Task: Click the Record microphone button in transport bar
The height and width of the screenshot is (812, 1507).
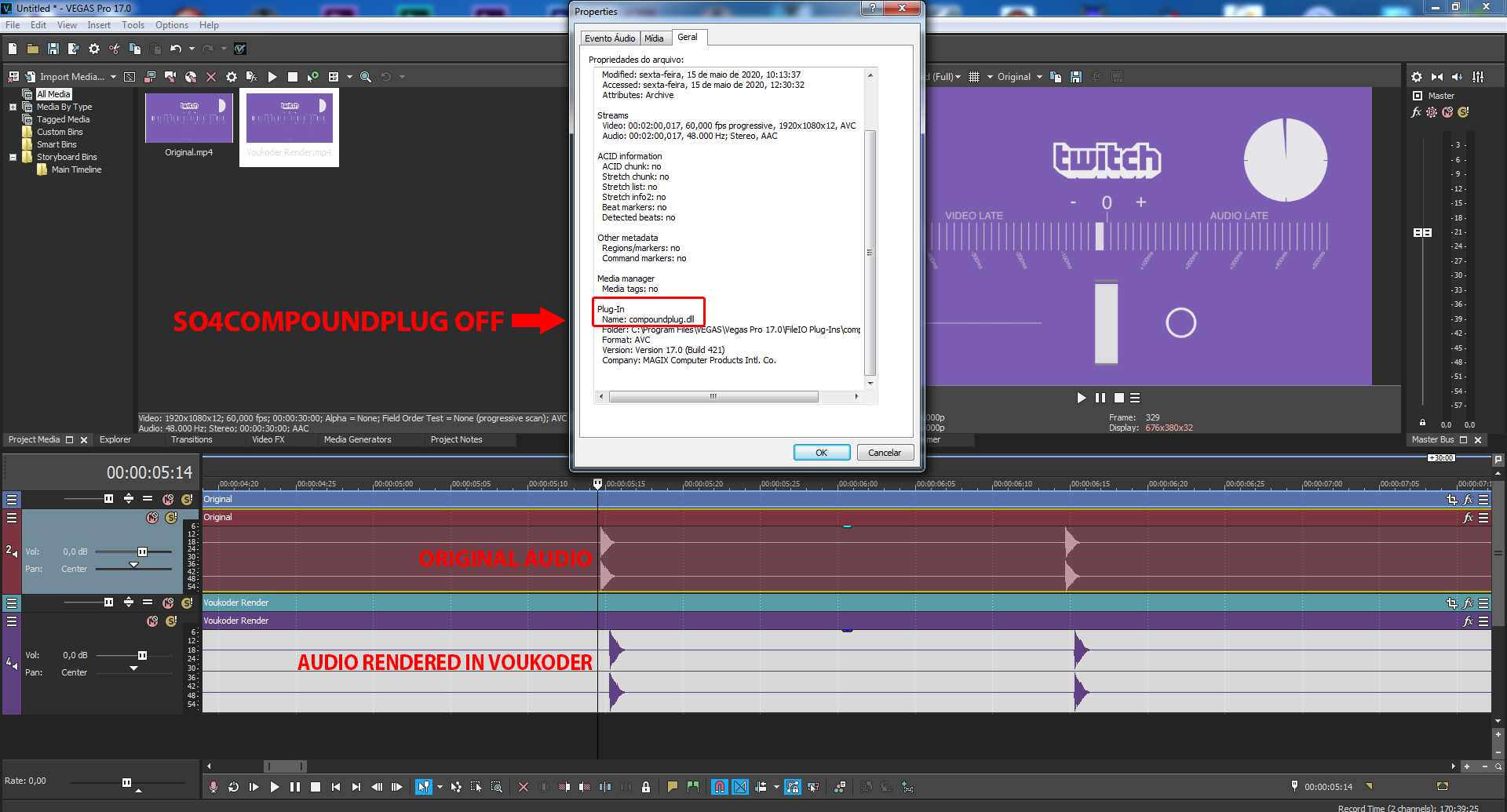Action: 213,787
